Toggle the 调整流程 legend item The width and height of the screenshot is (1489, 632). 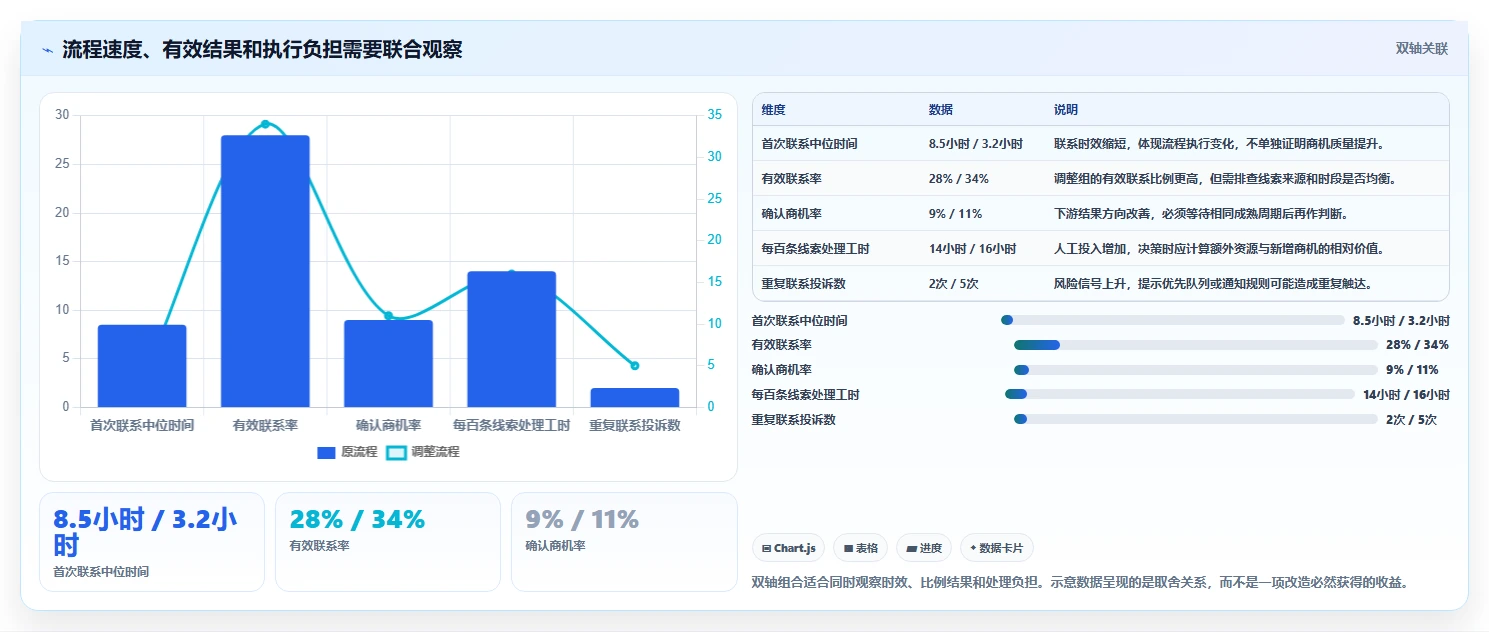point(422,452)
